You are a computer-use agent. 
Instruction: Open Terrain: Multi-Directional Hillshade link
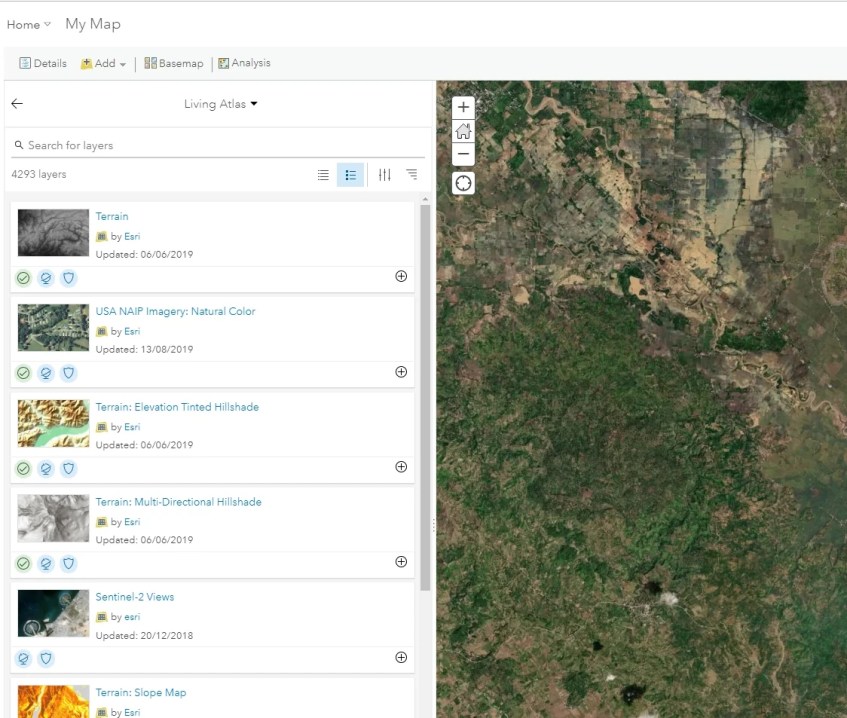[x=178, y=502]
